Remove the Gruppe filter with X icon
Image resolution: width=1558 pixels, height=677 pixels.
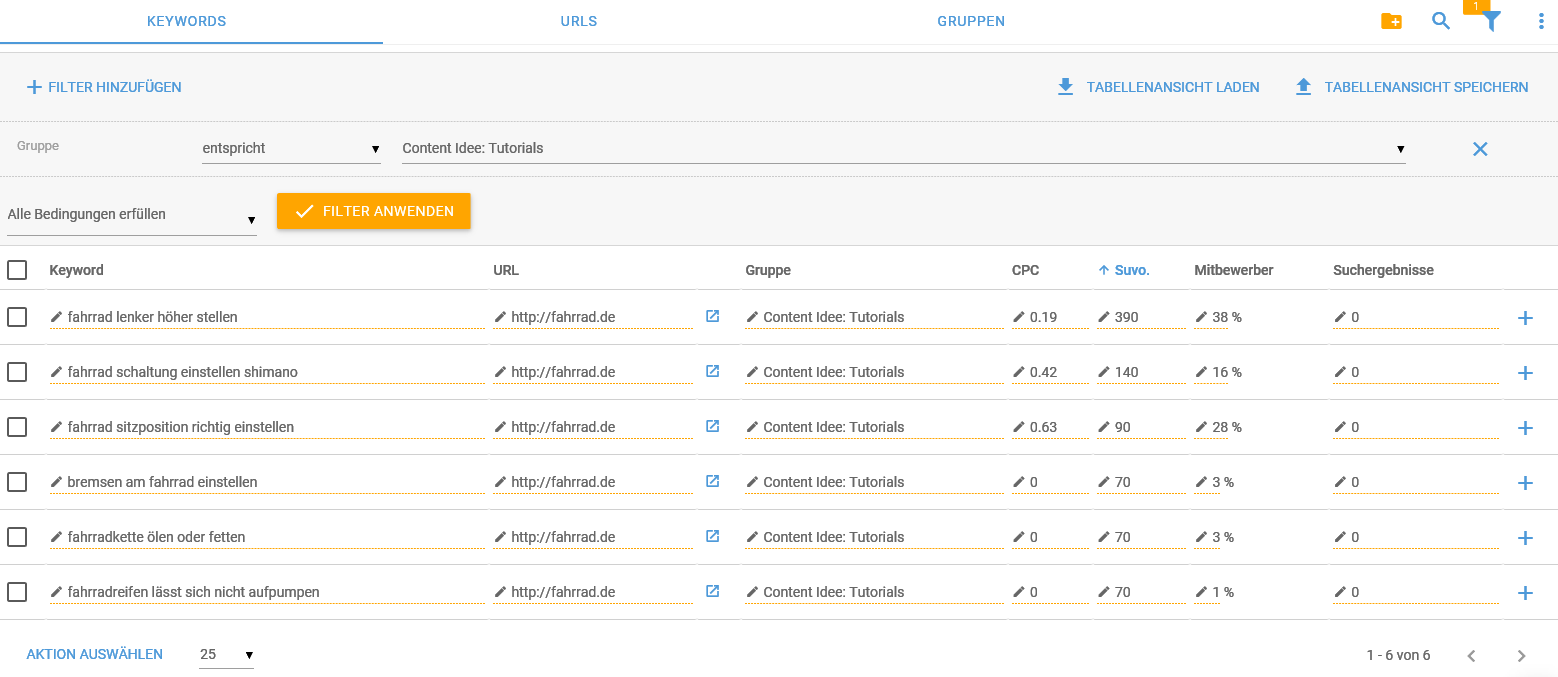click(1480, 149)
